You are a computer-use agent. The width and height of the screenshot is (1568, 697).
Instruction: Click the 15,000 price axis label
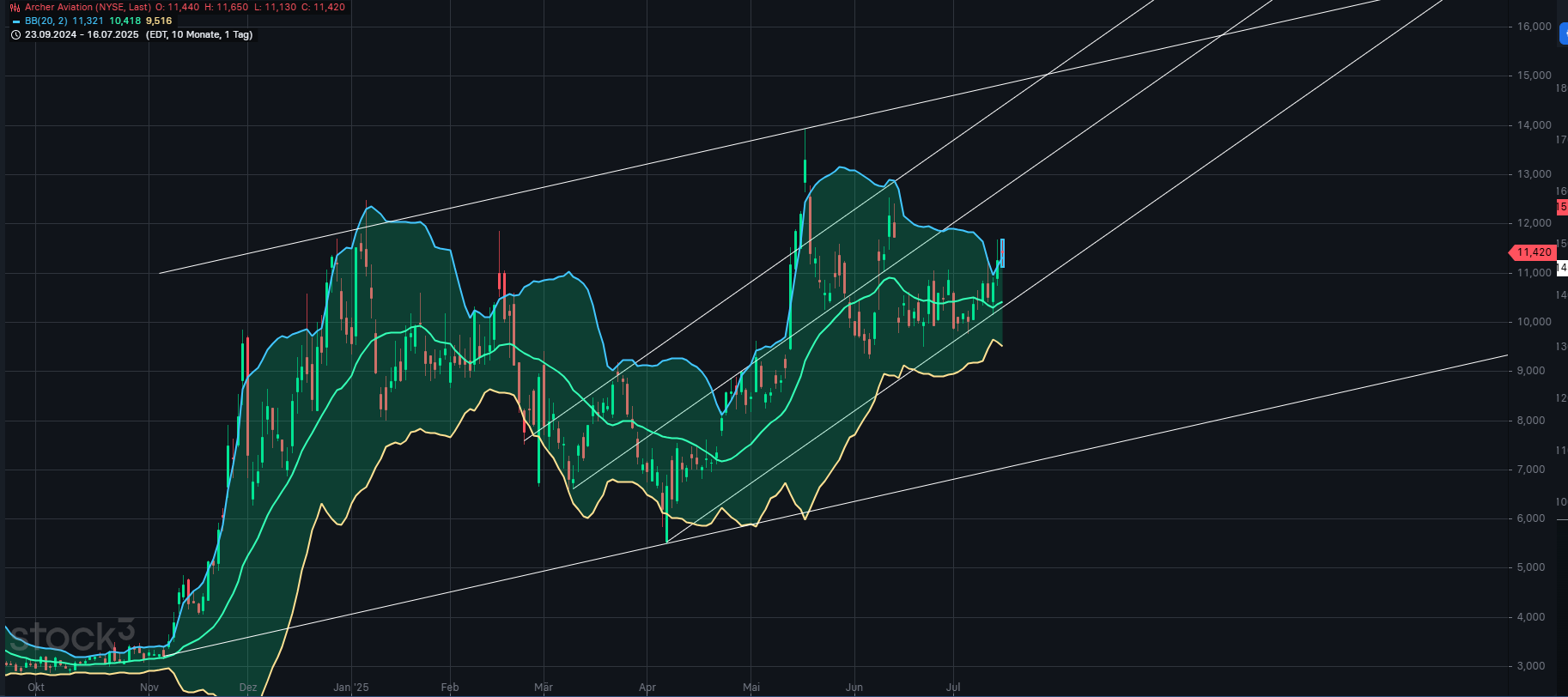[x=1535, y=76]
